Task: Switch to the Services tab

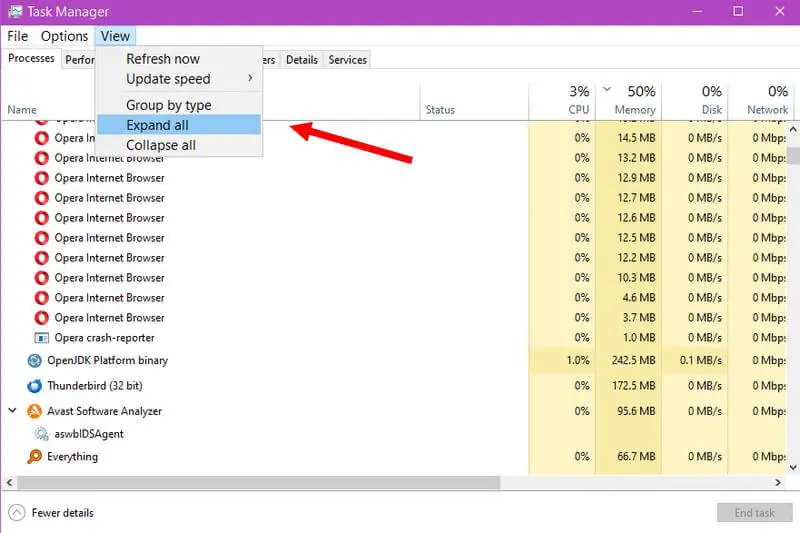Action: 347,60
